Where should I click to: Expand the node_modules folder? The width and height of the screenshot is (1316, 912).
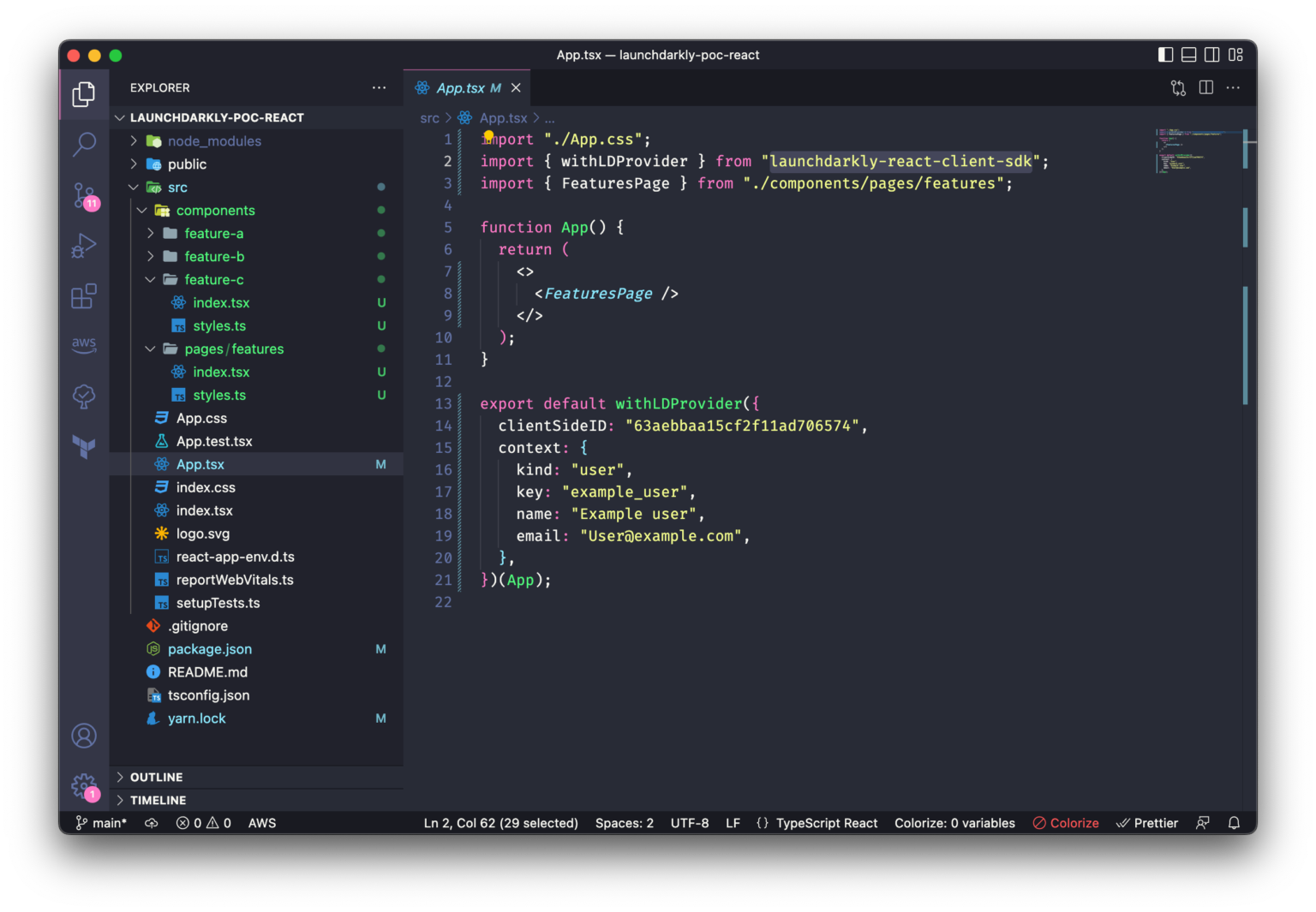click(x=214, y=141)
